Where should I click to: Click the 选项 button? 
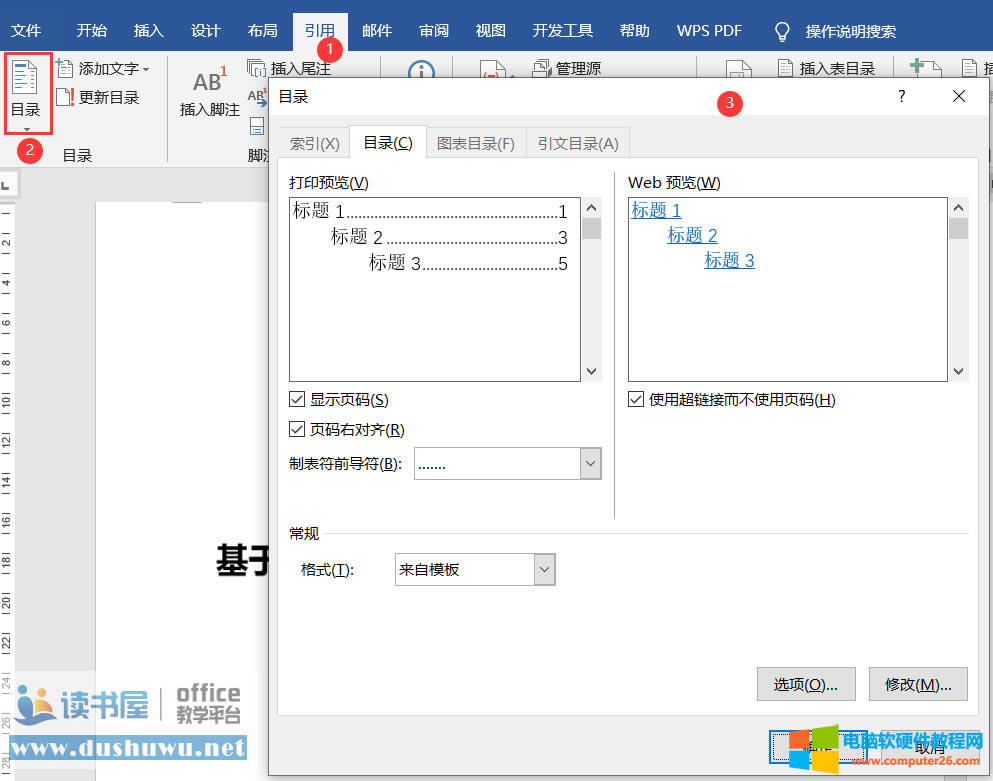[806, 685]
